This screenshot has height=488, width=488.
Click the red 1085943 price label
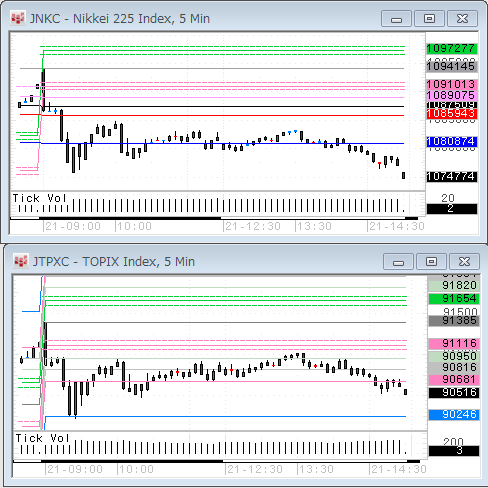452,114
